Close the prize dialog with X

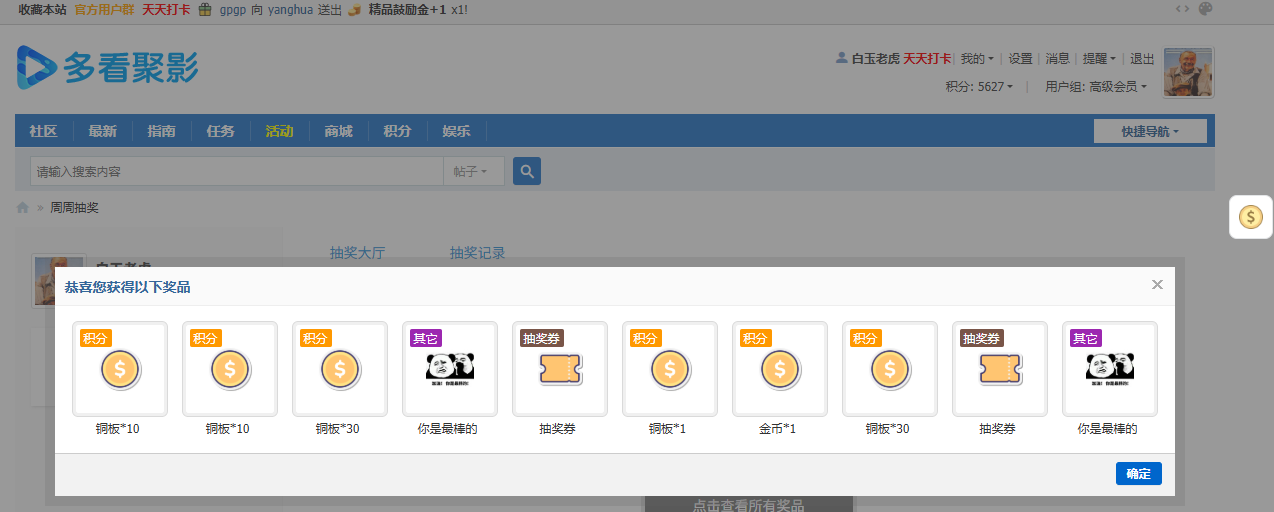tap(1157, 285)
